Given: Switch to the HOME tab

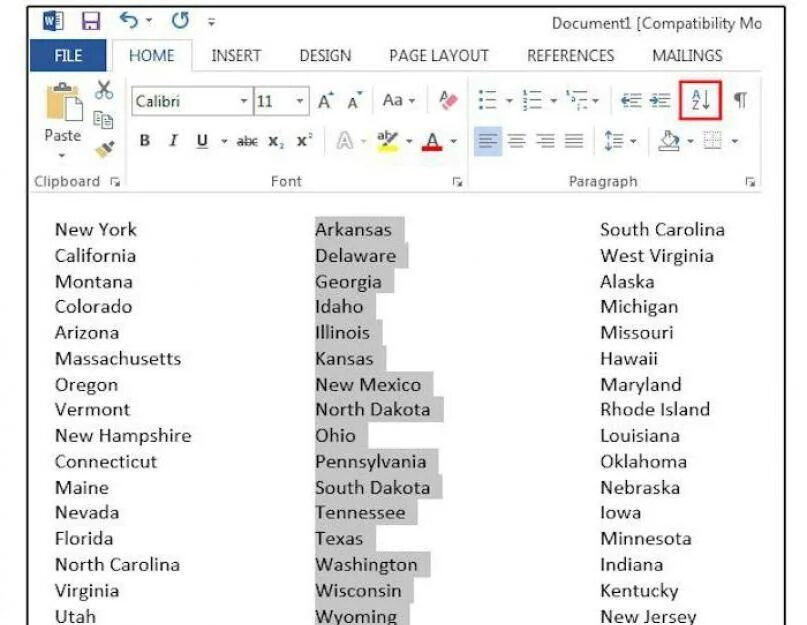Looking at the screenshot, I should tap(151, 55).
